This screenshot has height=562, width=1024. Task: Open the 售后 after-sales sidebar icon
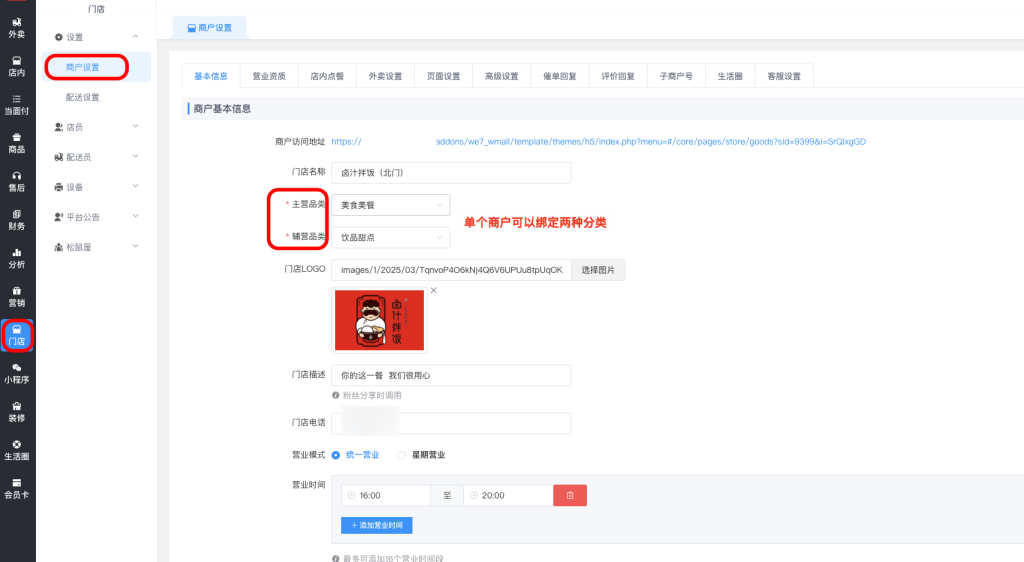click(x=17, y=181)
